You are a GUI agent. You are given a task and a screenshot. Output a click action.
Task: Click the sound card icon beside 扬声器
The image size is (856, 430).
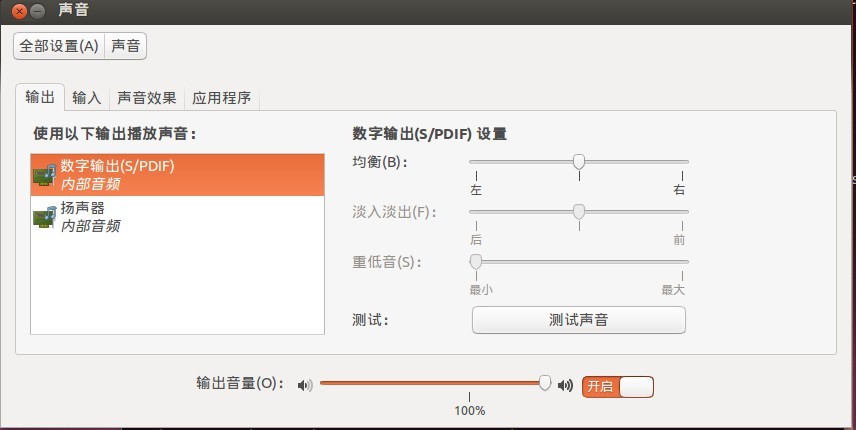click(45, 217)
